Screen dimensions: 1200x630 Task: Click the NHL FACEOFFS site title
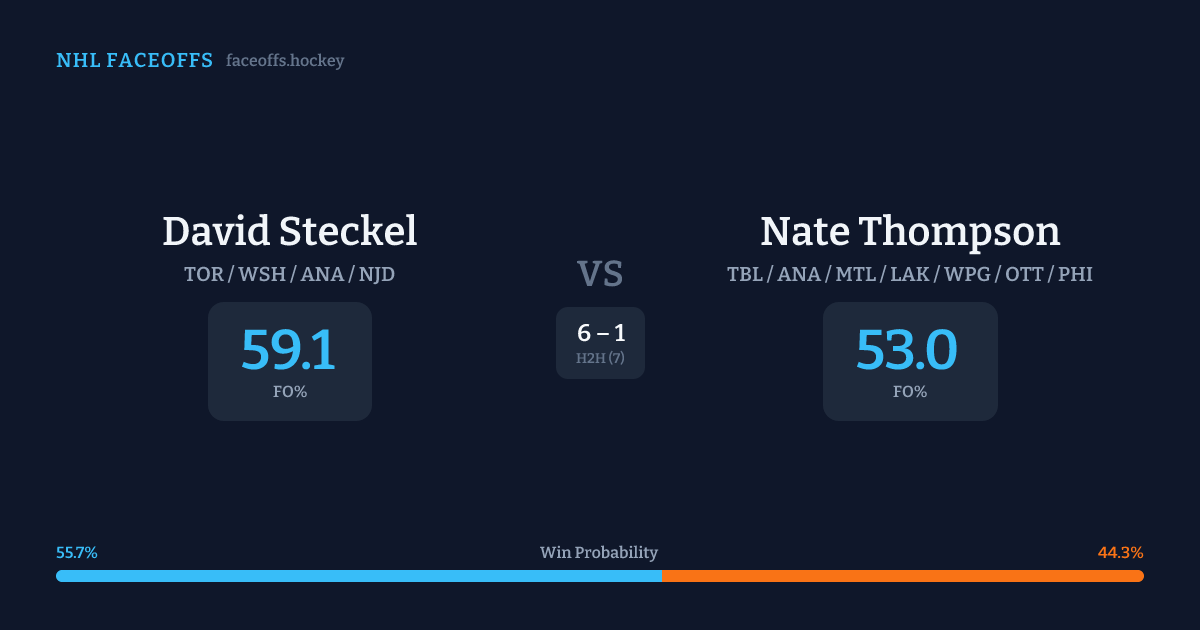[134, 61]
